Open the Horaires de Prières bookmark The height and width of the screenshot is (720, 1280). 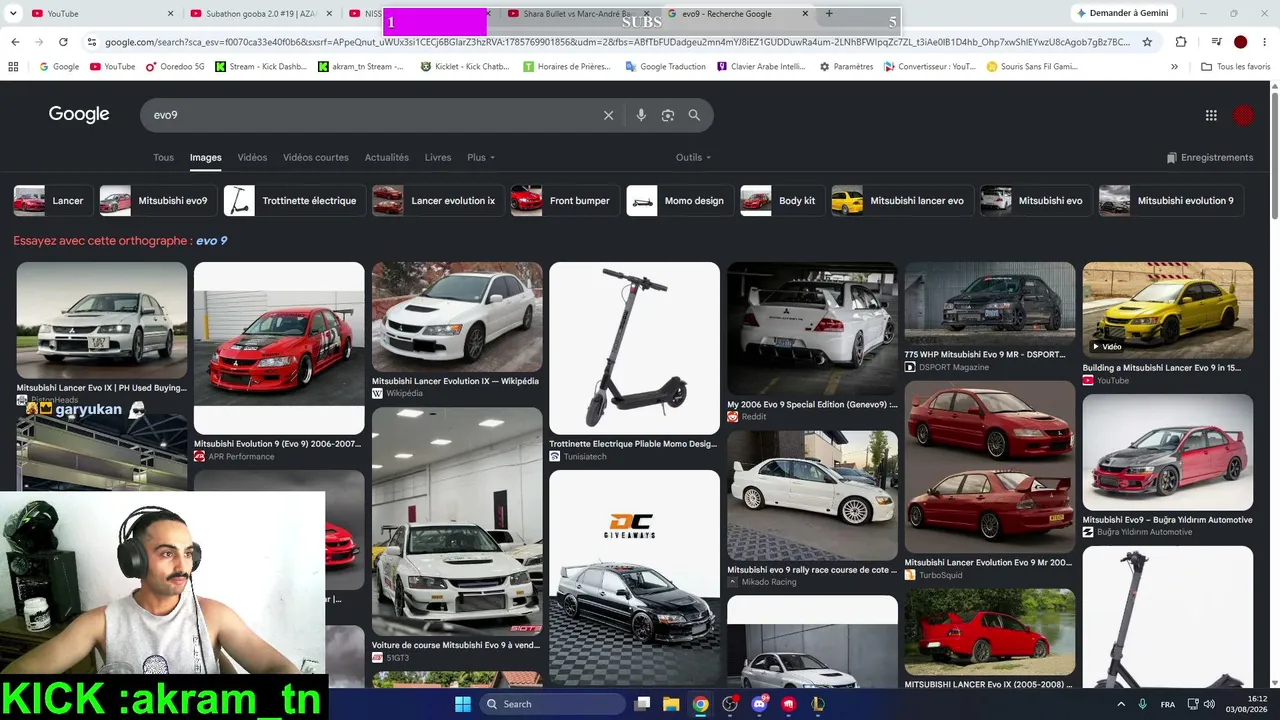click(x=567, y=66)
